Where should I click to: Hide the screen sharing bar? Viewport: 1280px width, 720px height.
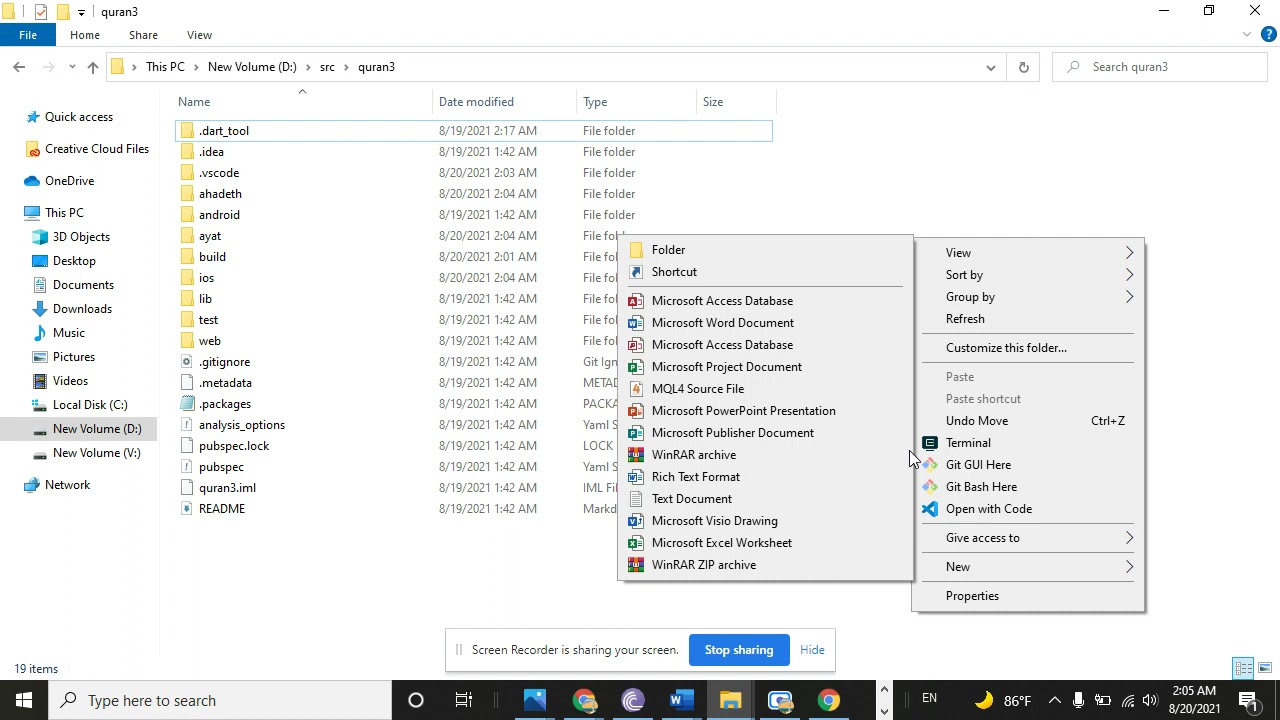[x=812, y=650]
